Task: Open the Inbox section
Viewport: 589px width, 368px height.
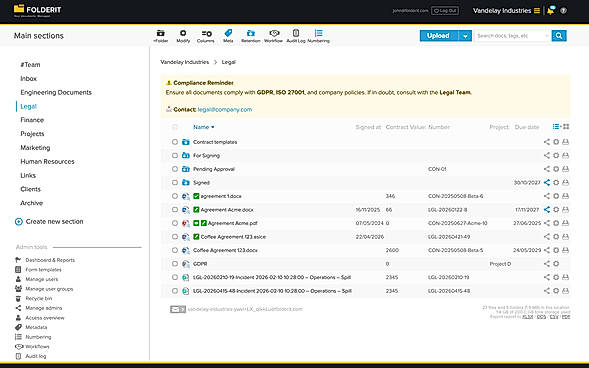Action: (x=29, y=78)
